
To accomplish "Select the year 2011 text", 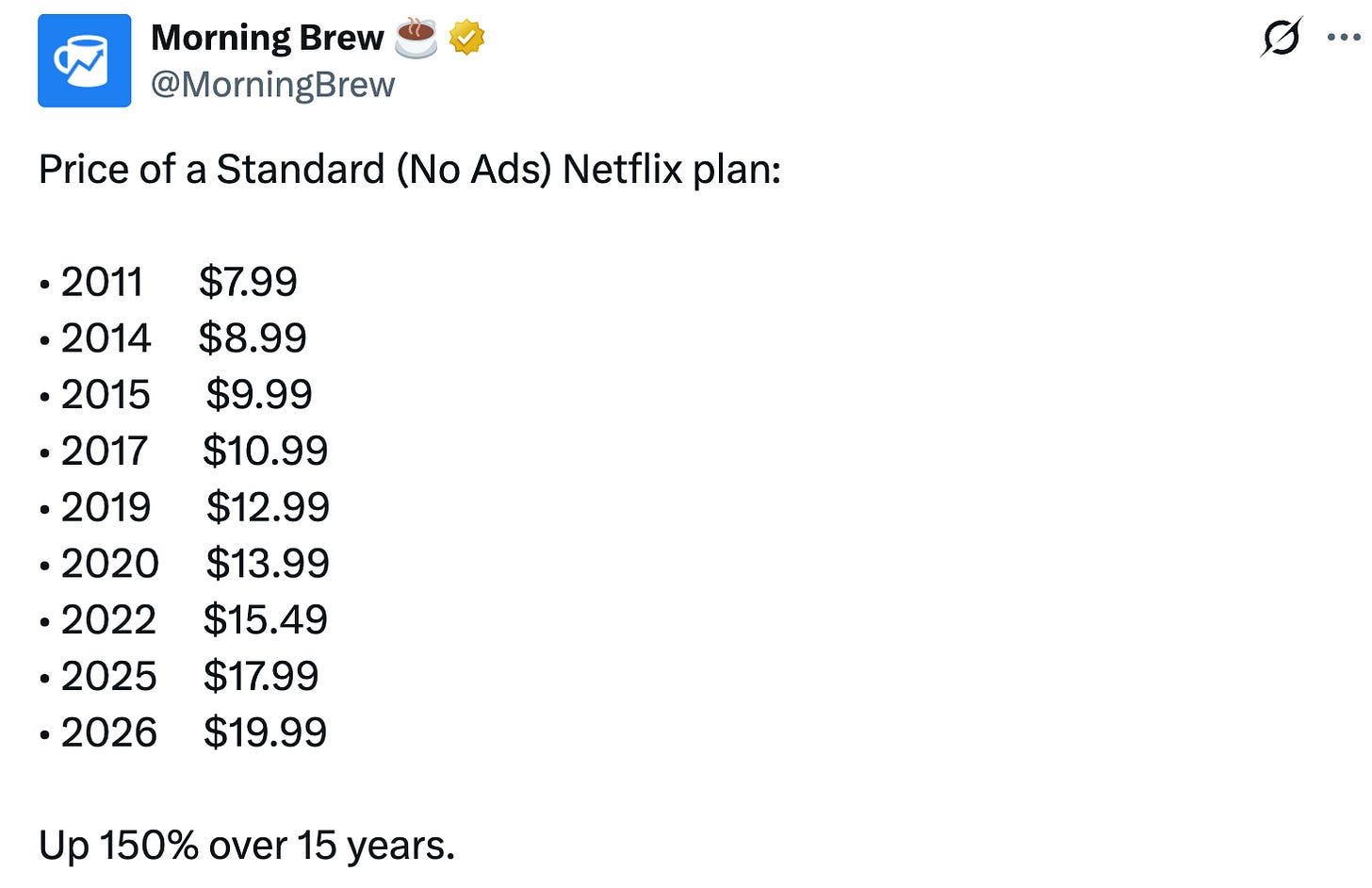I will click(x=102, y=282).
